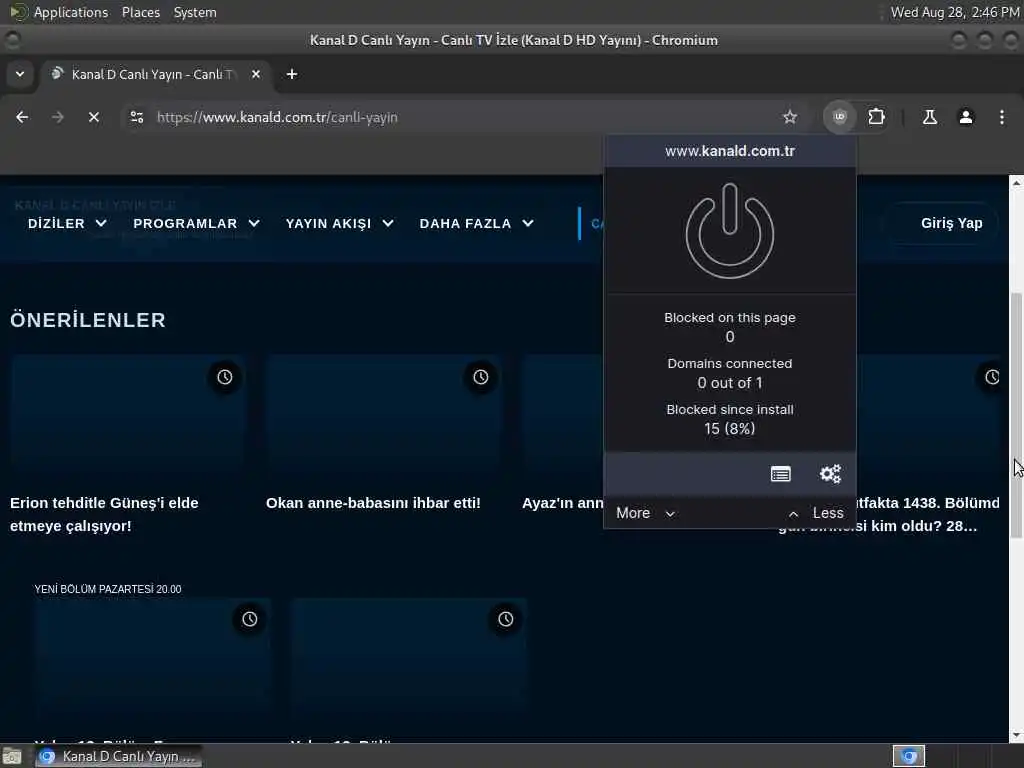The image size is (1024, 768).
Task: Expand the YAYIN AKIŞI menu
Action: click(340, 223)
